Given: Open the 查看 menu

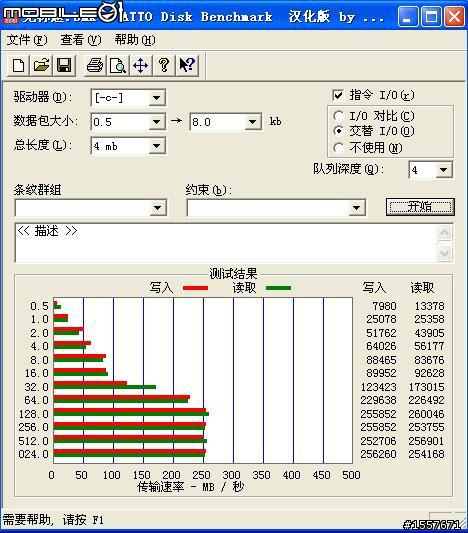Looking at the screenshot, I should [x=81, y=40].
